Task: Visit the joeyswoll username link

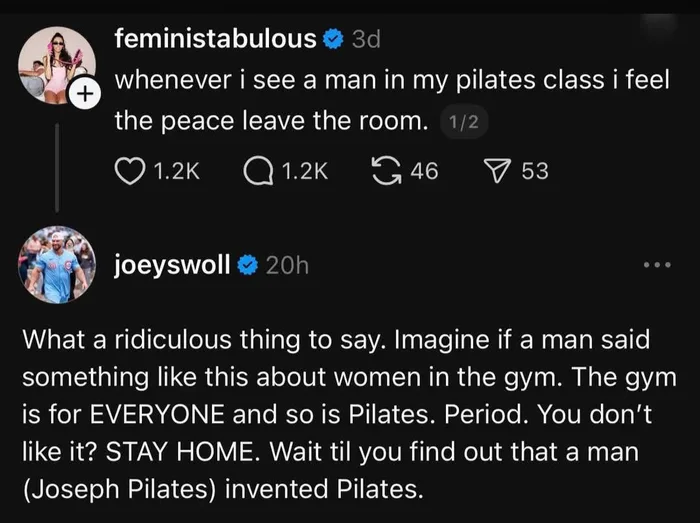Action: pyautogui.click(x=172, y=265)
